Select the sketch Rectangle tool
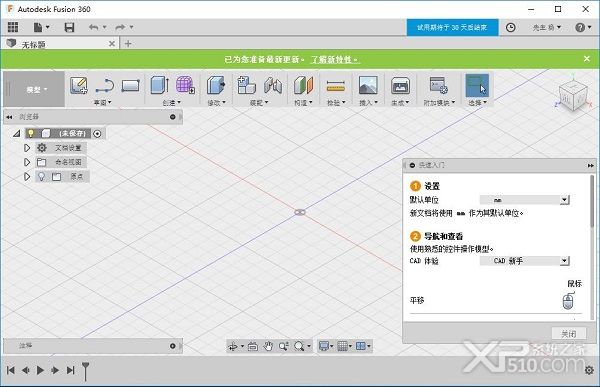The width and height of the screenshot is (600, 387). click(x=130, y=86)
